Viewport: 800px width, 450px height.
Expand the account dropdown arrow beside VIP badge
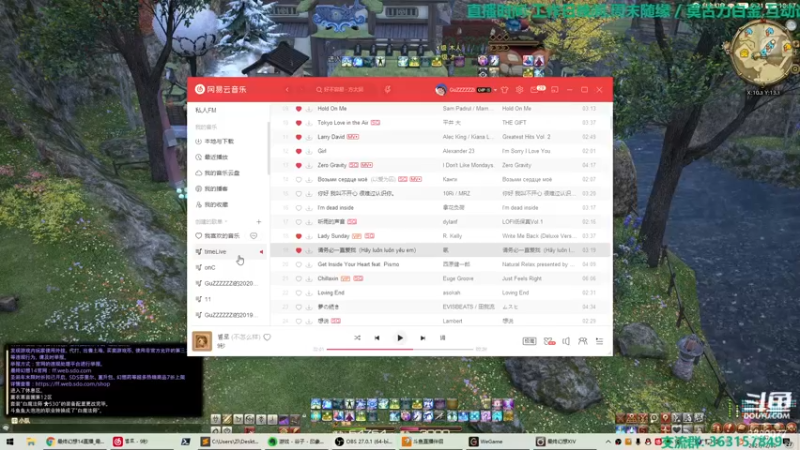(495, 90)
